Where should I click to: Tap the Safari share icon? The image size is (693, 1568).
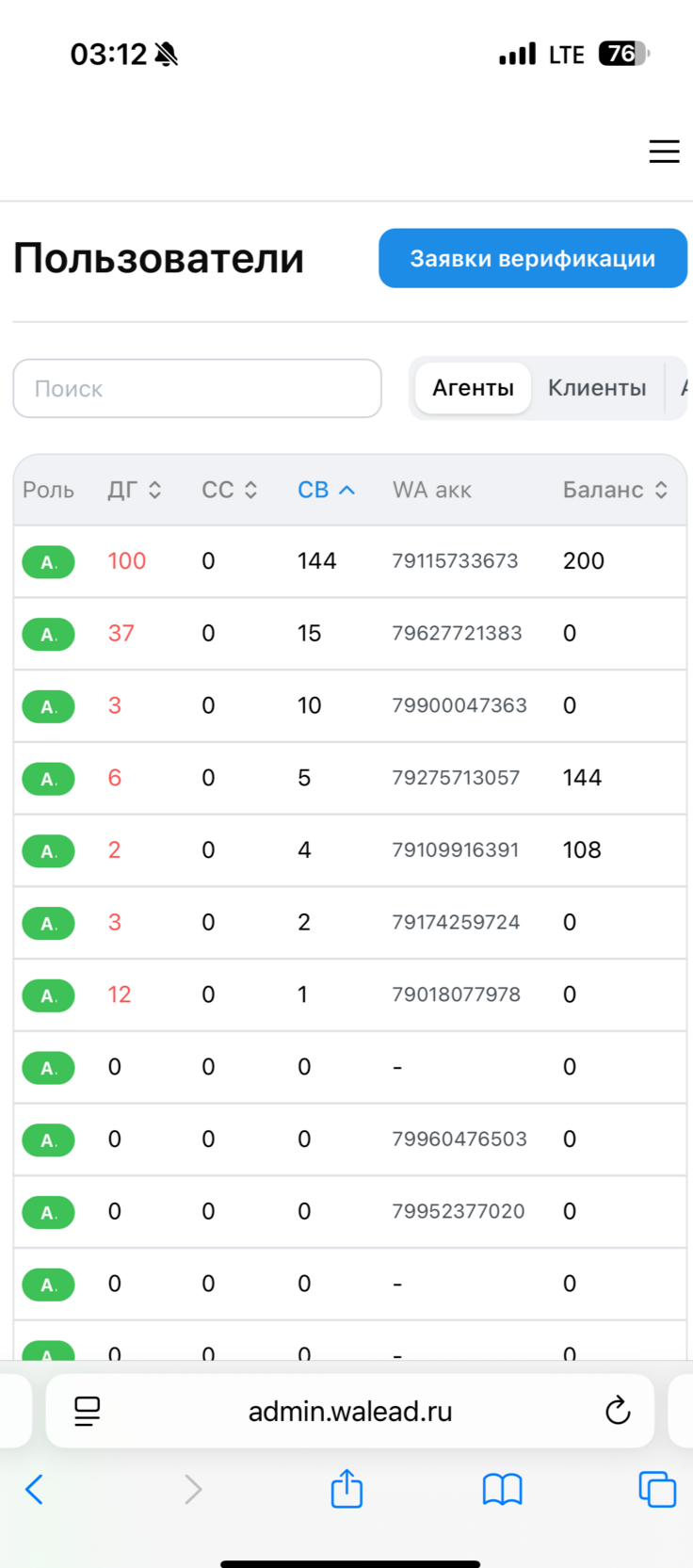pyautogui.click(x=346, y=1488)
